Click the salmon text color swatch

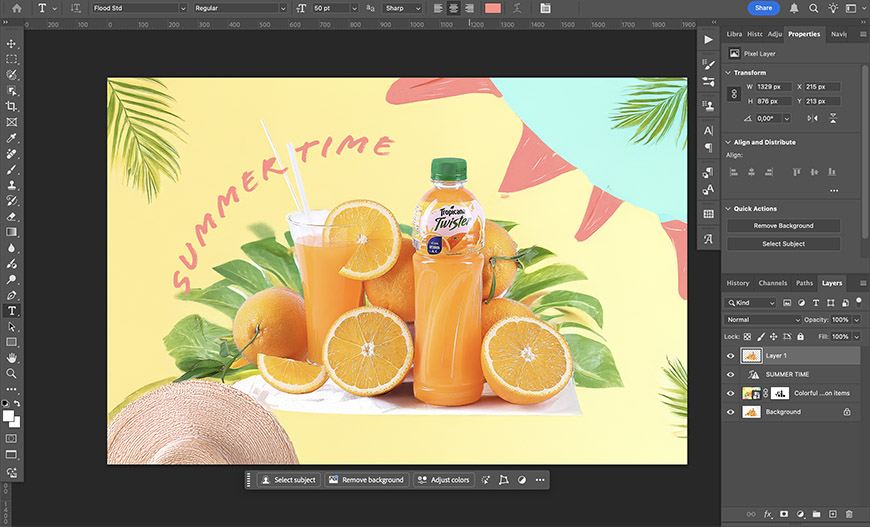[493, 8]
